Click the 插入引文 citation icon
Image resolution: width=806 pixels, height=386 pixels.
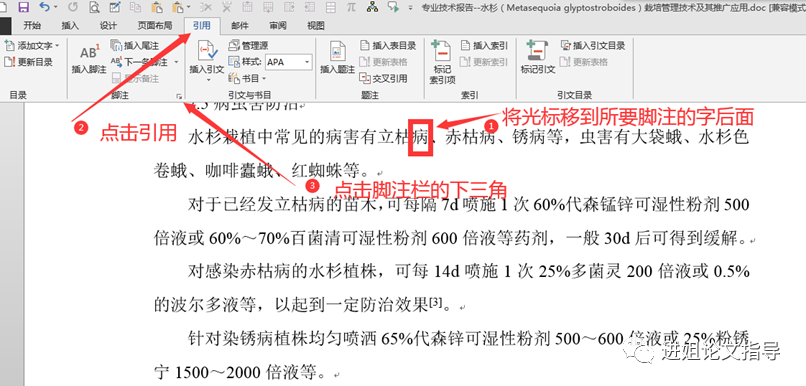(207, 52)
